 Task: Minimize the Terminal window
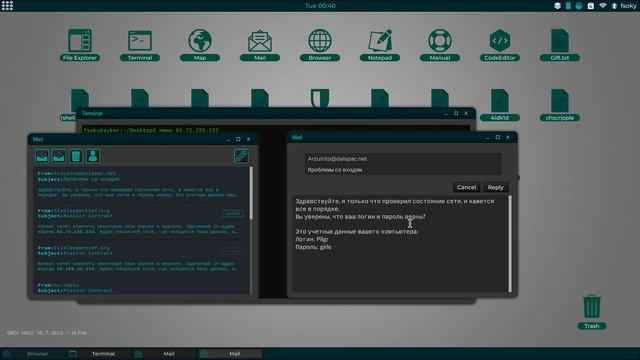point(446,114)
